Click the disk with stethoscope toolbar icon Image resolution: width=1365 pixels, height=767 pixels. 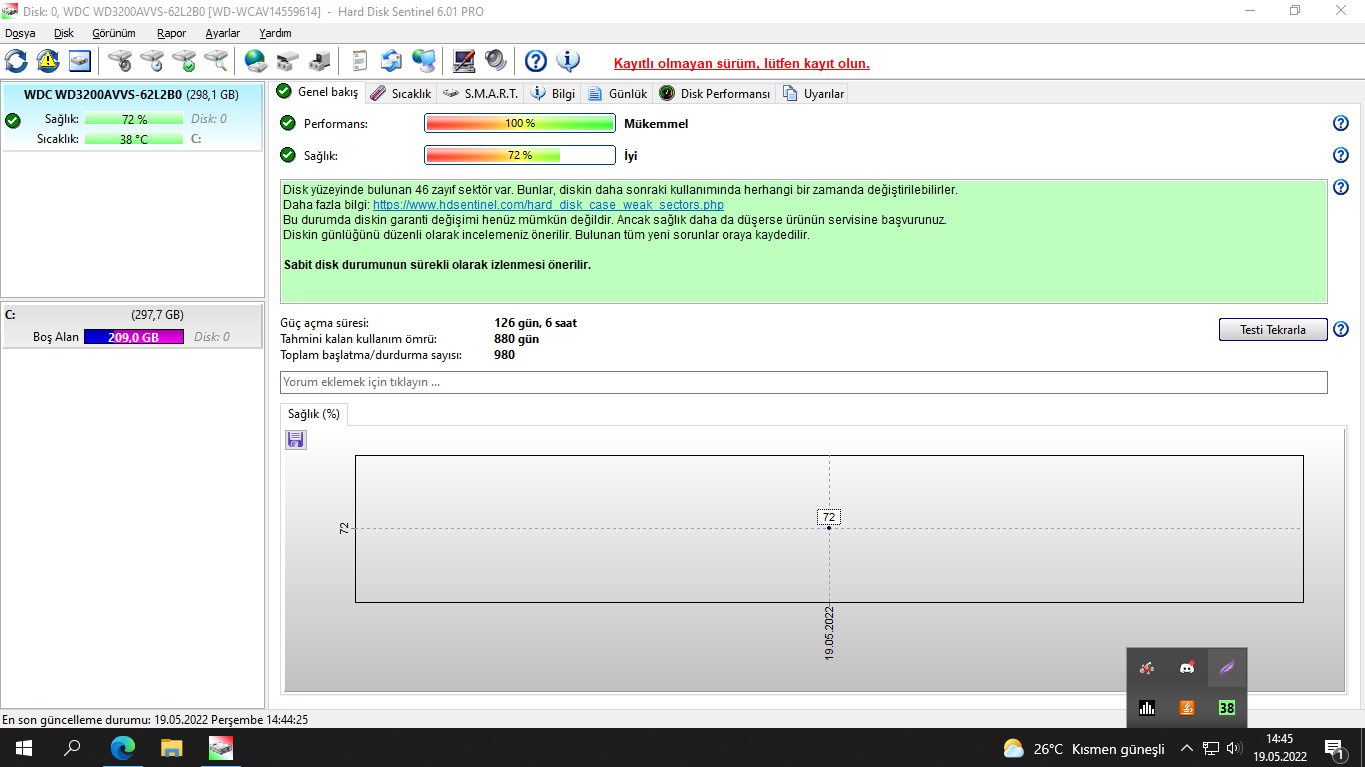pyautogui.click(x=120, y=61)
